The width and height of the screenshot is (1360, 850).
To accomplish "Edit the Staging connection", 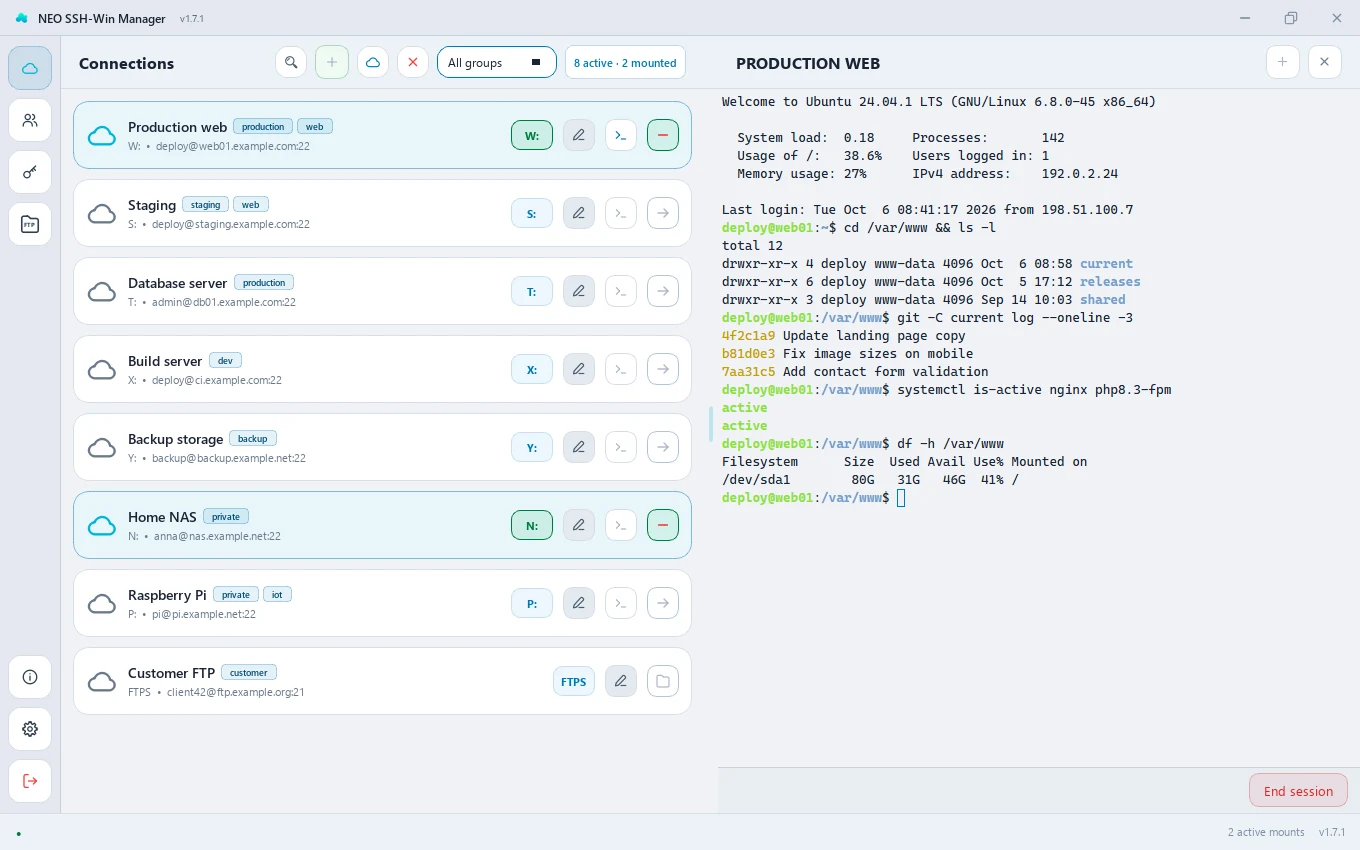I will pyautogui.click(x=579, y=213).
